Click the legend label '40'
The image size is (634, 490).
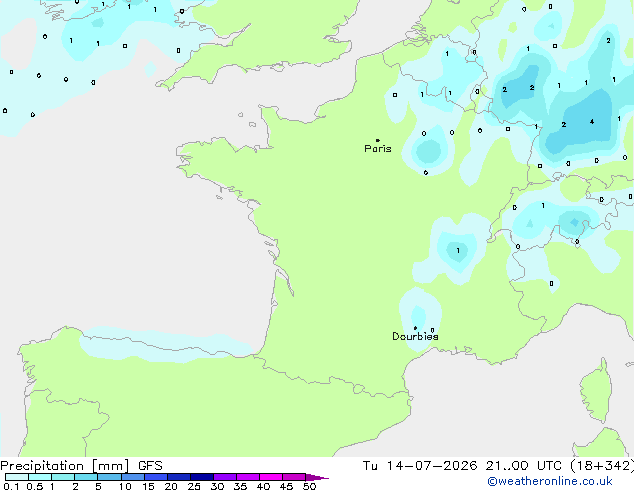[263, 486]
